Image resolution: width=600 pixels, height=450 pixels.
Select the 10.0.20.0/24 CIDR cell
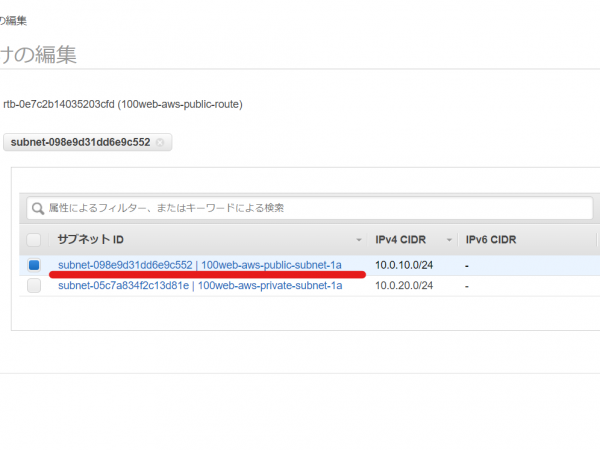(404, 285)
